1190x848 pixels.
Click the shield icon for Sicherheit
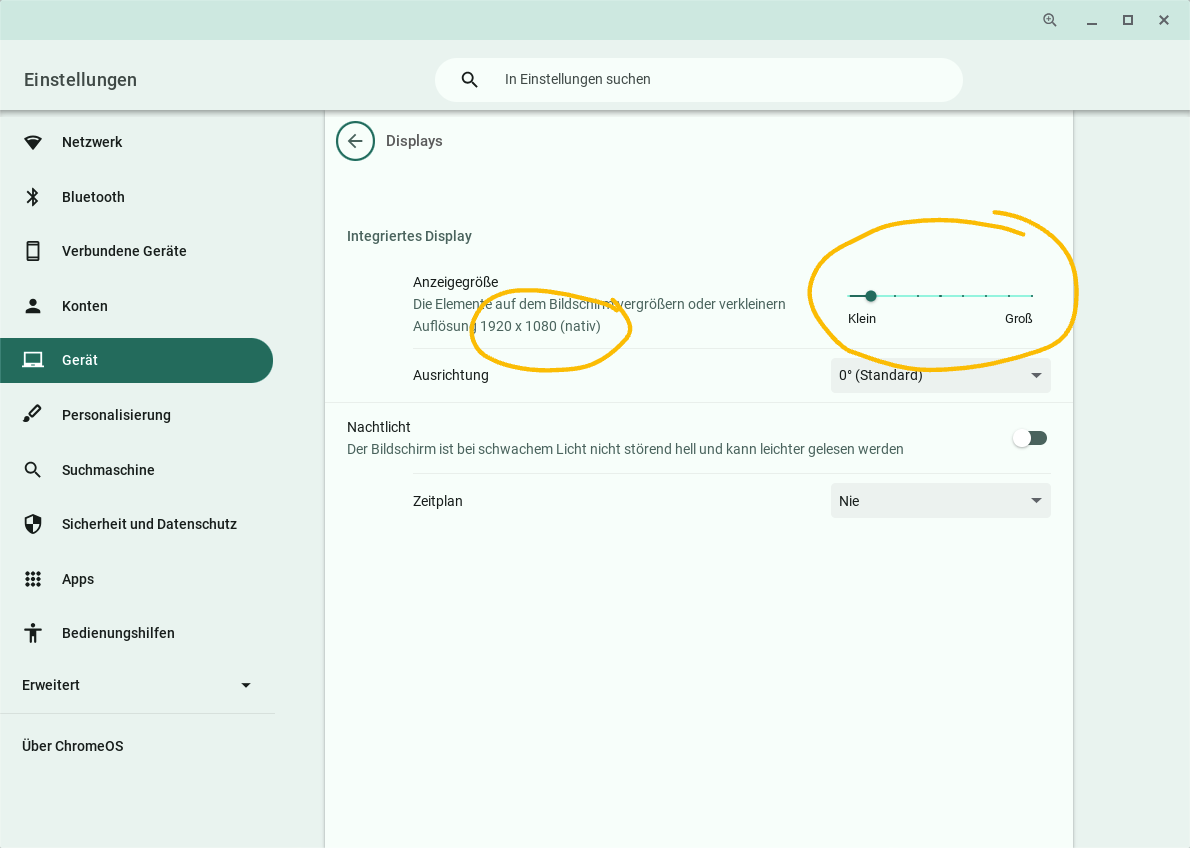[x=33, y=524]
